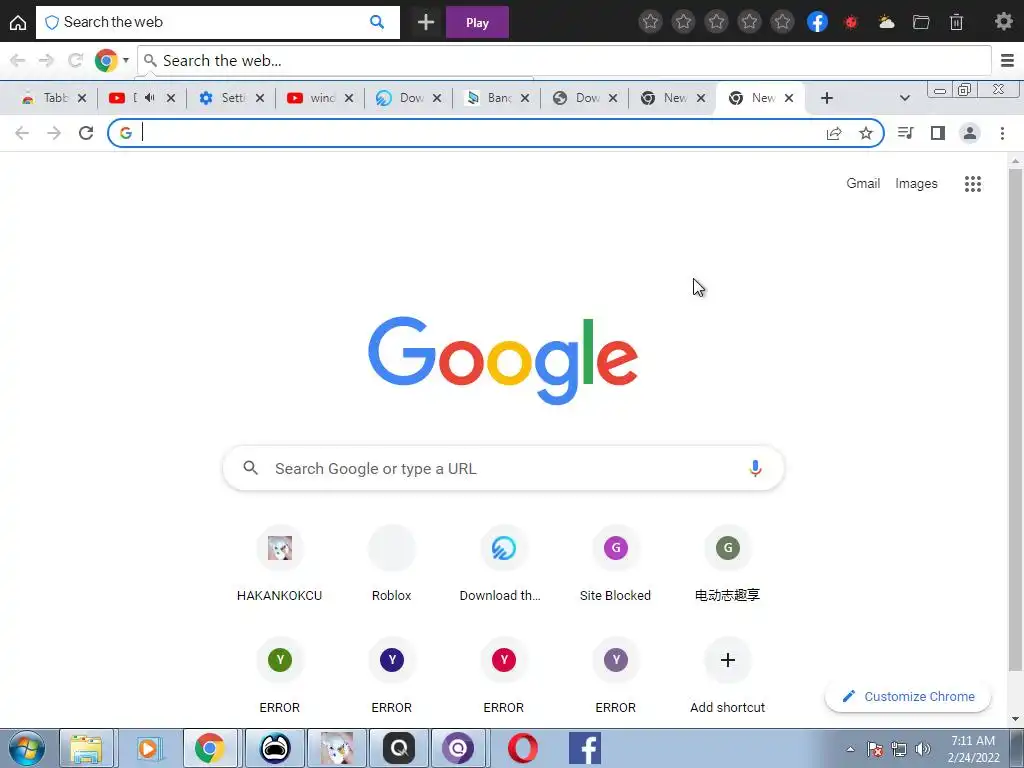1024x768 pixels.
Task: Click the Add shortcut button
Action: click(x=728, y=677)
